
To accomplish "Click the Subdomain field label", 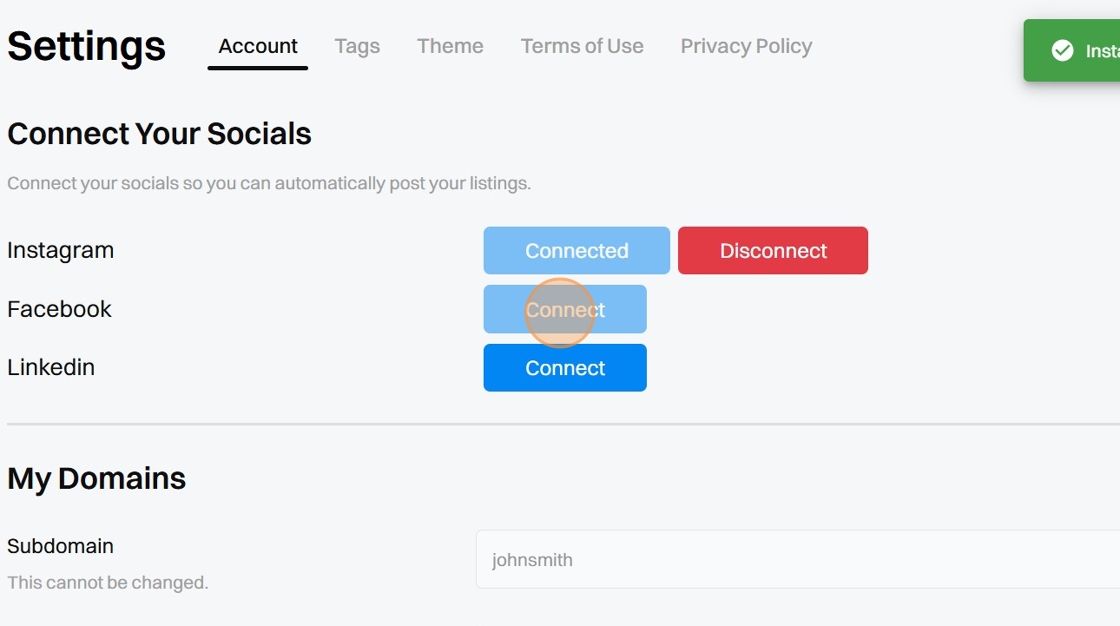I will pyautogui.click(x=60, y=546).
